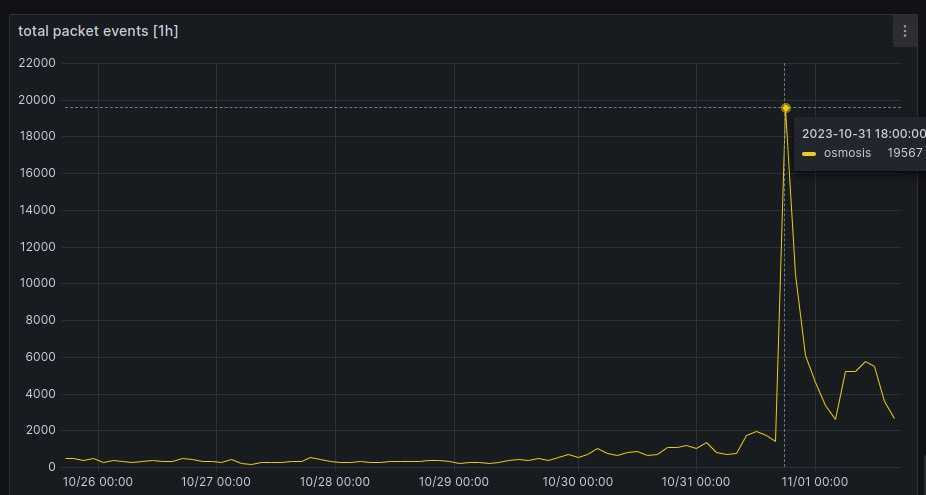Image resolution: width=926 pixels, height=495 pixels.
Task: Open the panel menu (three dots)
Action: click(904, 31)
